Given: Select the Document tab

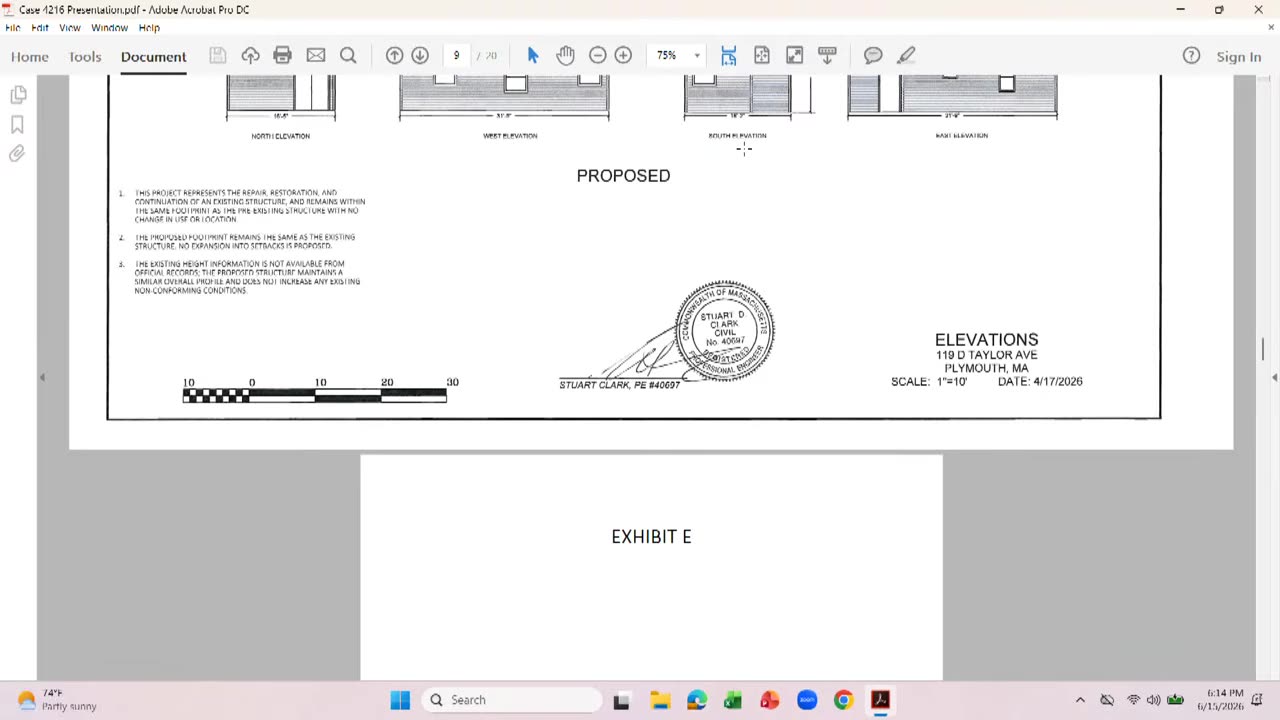Looking at the screenshot, I should tap(154, 57).
